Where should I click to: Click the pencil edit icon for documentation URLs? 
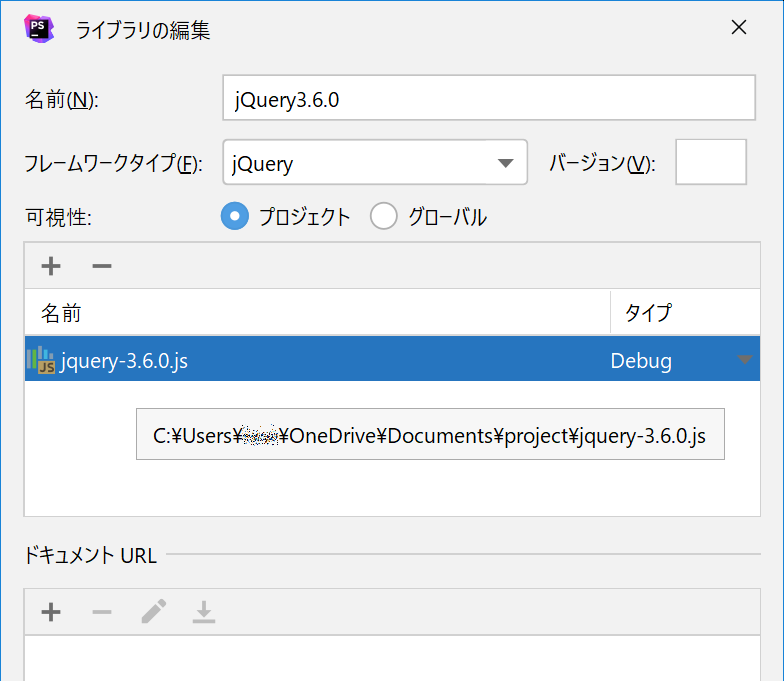point(154,612)
